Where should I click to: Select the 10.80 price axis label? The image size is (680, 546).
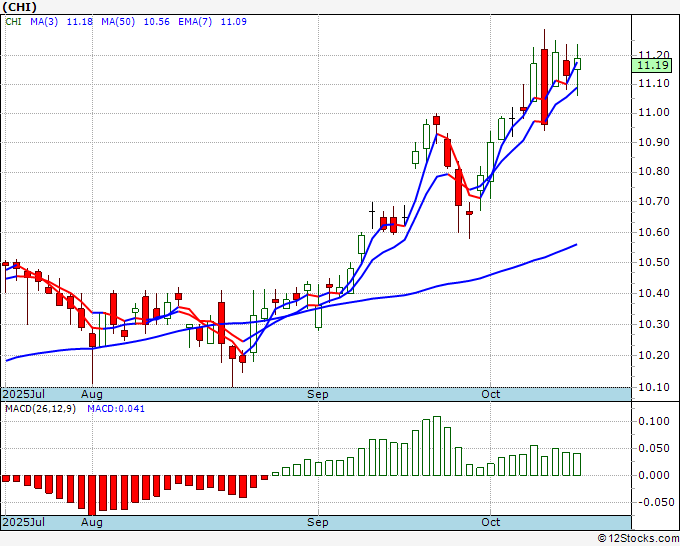coord(654,172)
